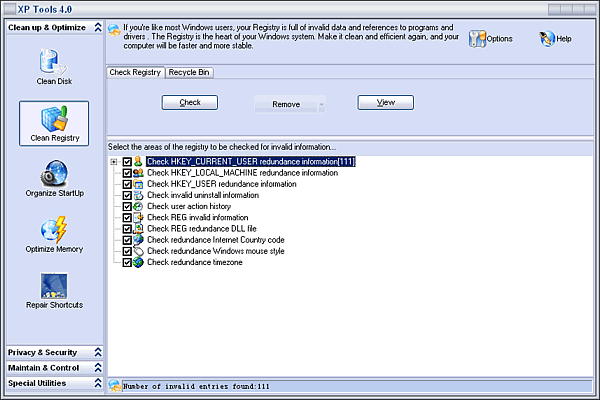Select 'Check REG redundance DLL file' text
This screenshot has height=400, width=600.
[202, 229]
